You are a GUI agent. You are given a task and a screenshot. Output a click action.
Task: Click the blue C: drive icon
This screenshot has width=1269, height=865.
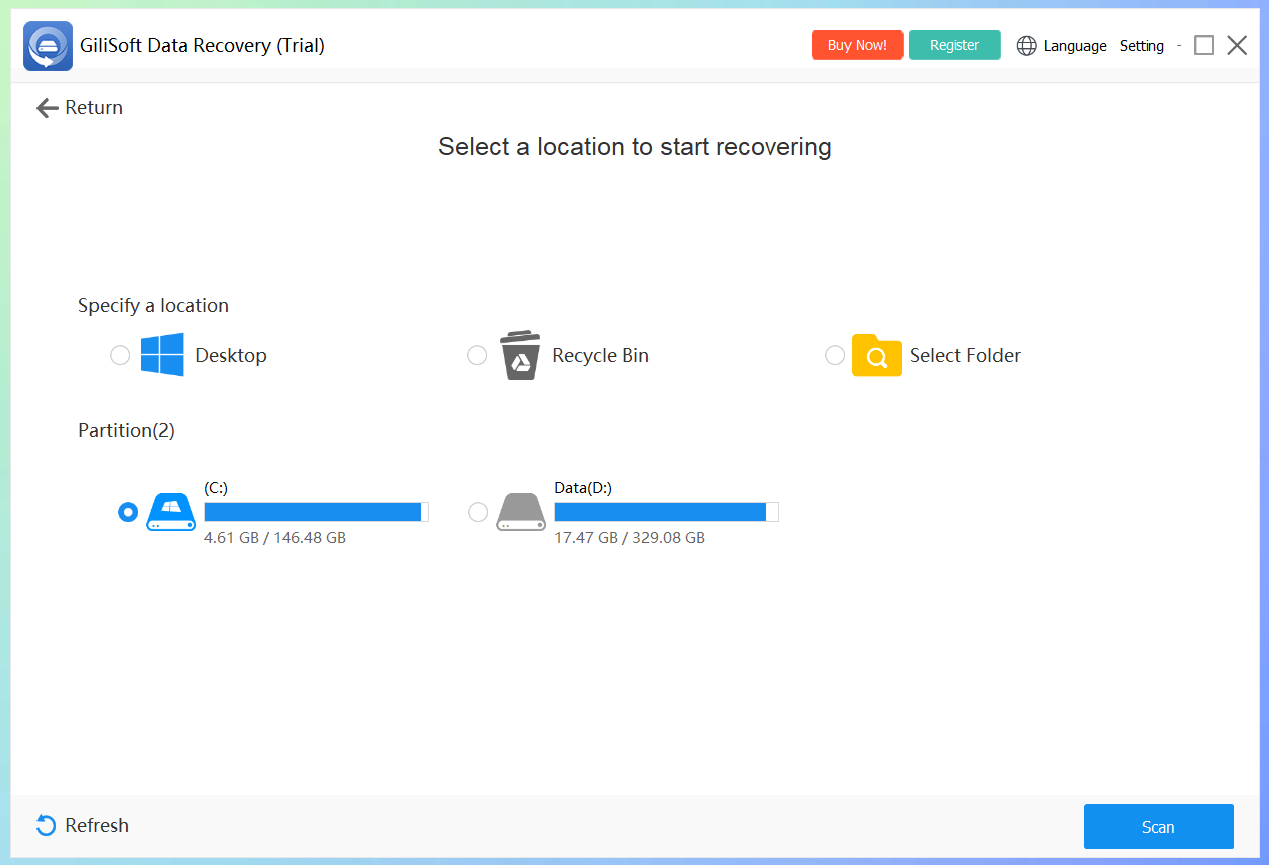[171, 512]
